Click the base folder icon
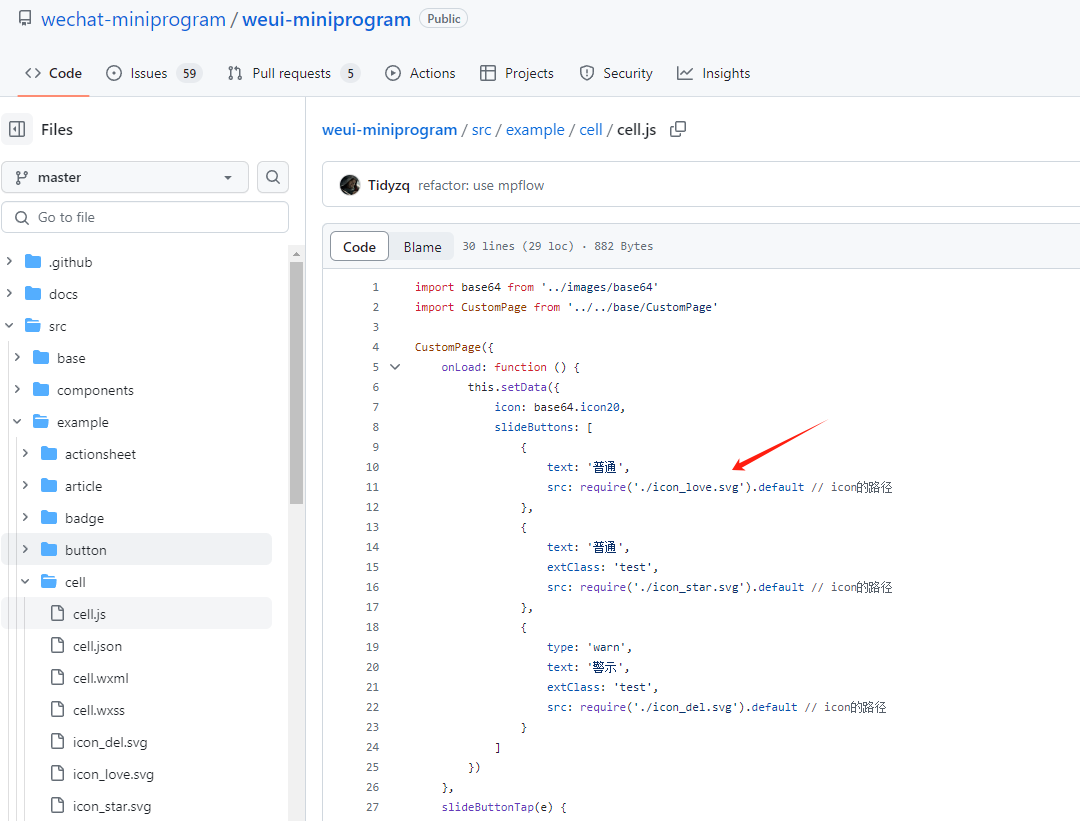Viewport: 1080px width, 821px height. pos(41,358)
